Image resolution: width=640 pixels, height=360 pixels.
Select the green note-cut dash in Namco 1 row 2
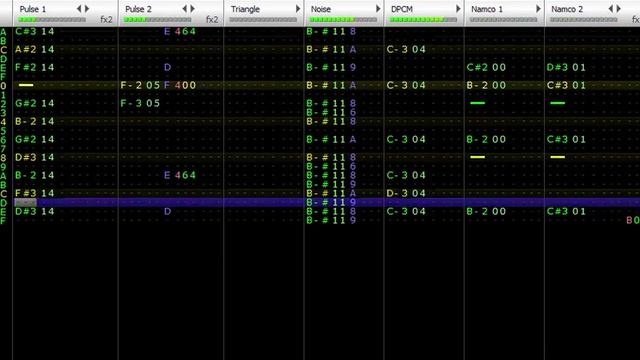[478, 103]
